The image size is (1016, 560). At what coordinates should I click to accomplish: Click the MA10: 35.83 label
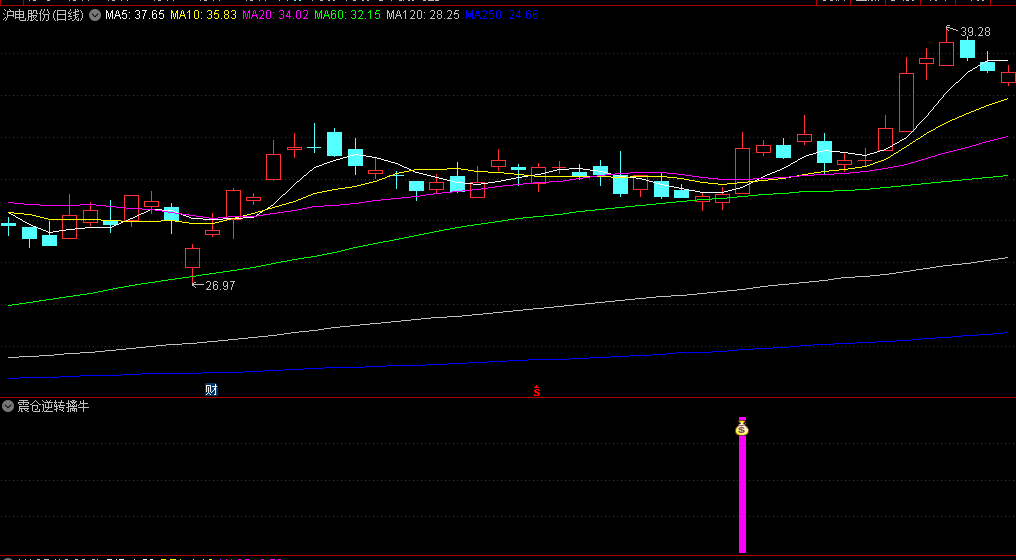[x=203, y=15]
